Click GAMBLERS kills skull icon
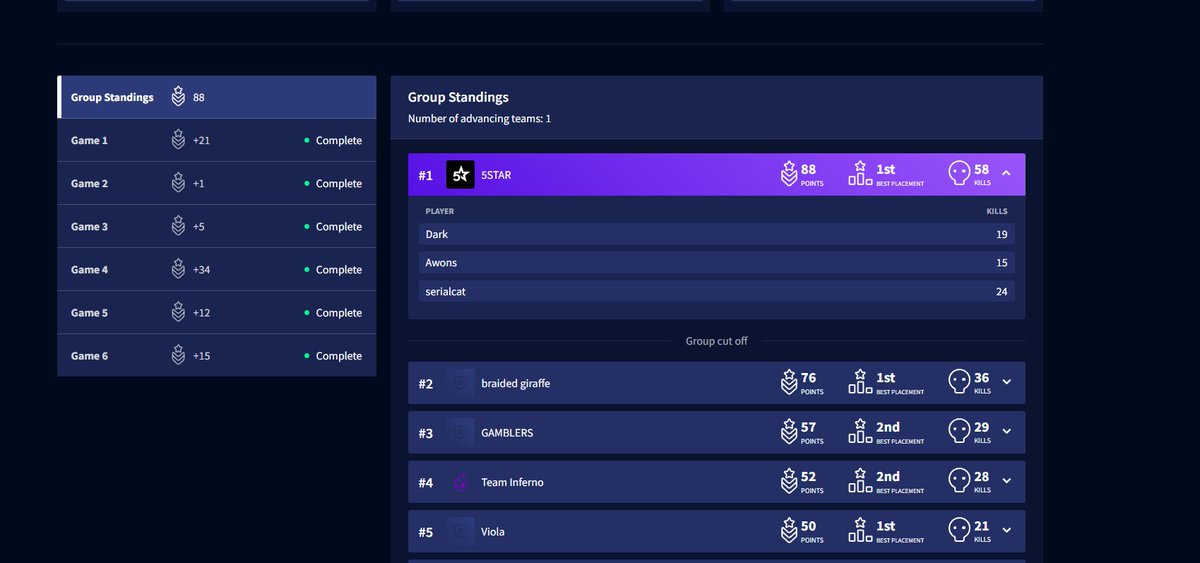 click(x=959, y=431)
